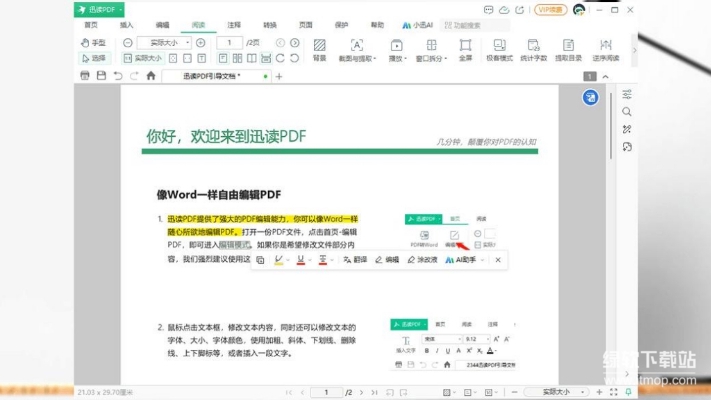Click the zoom out minus icon in ribbon
Image resolution: width=711 pixels, height=400 pixels.
point(128,43)
